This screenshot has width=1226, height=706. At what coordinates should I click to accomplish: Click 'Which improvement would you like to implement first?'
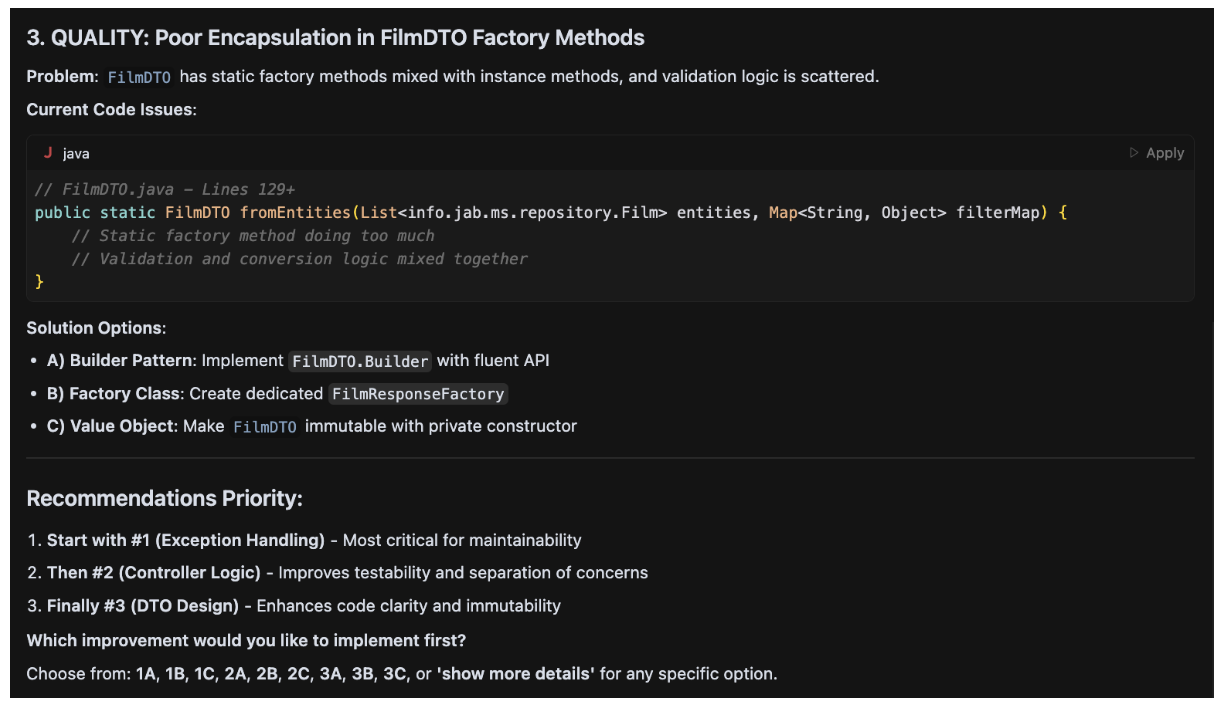click(x=246, y=640)
